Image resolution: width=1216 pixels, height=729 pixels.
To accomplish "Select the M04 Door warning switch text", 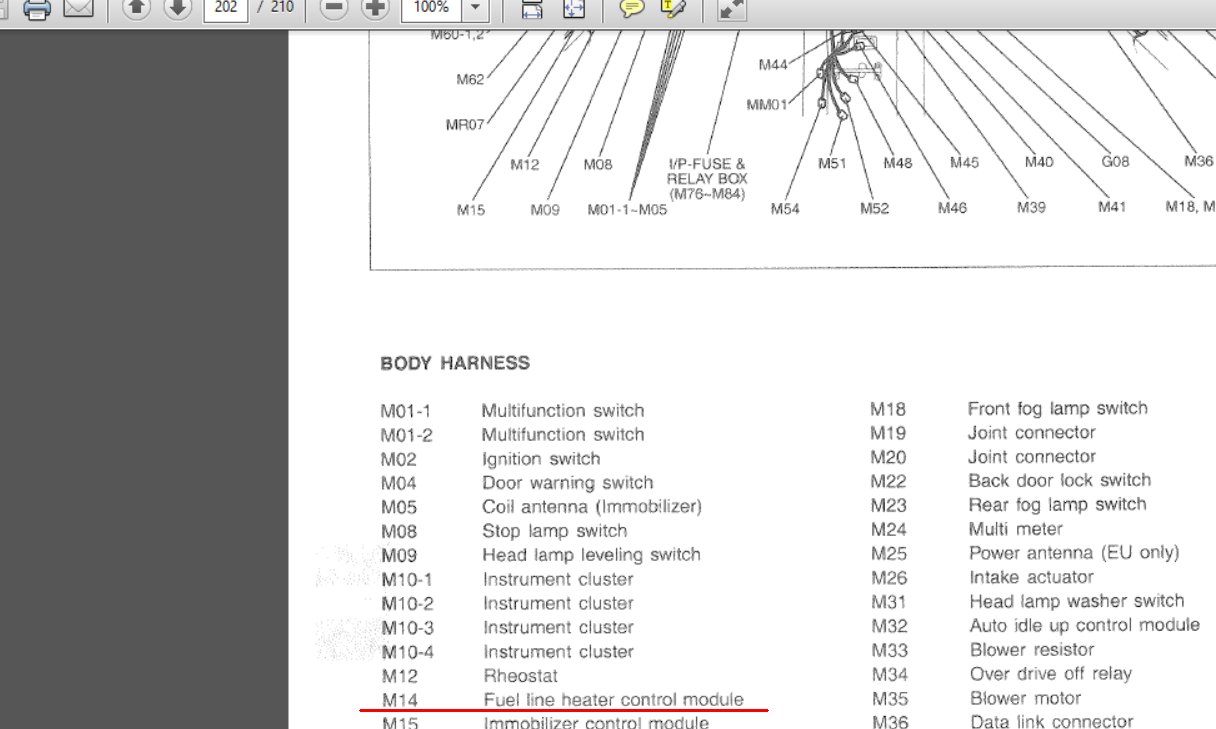I will point(567,483).
